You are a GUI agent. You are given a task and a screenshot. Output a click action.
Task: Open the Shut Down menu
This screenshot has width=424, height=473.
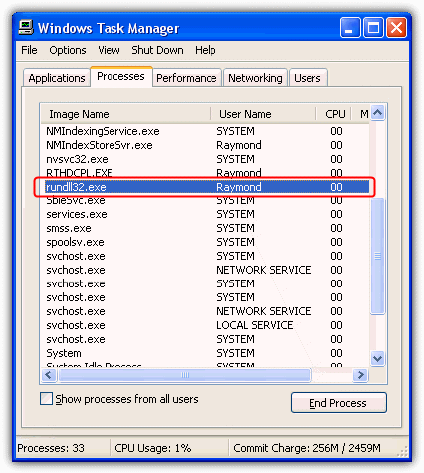pos(157,50)
